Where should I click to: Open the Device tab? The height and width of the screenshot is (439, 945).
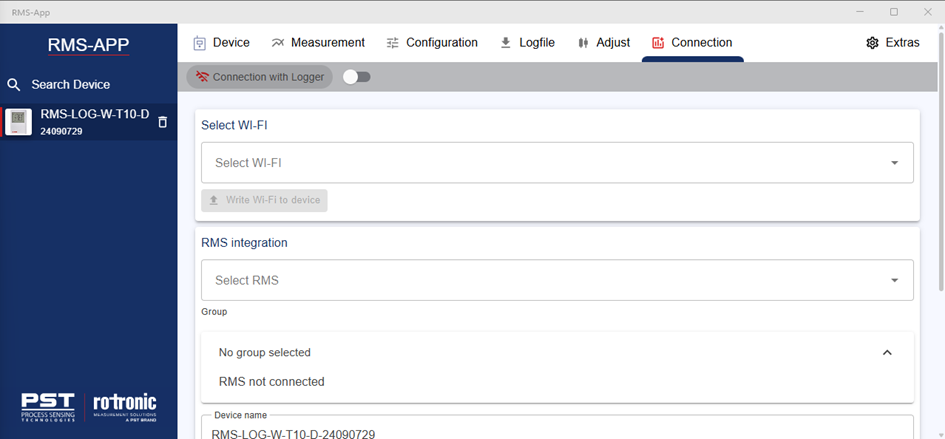221,43
